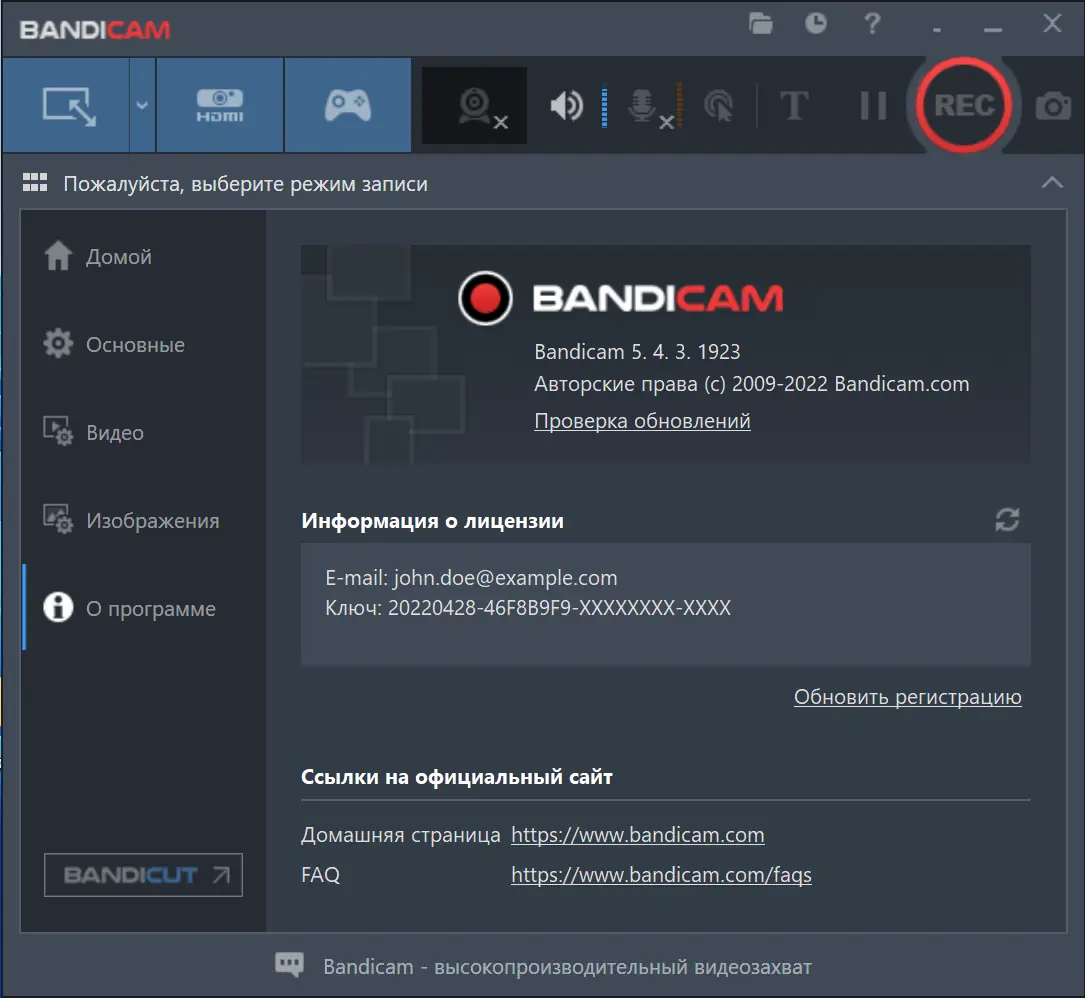
Task: Open https://www.bandicam.com homepage link
Action: click(x=637, y=835)
